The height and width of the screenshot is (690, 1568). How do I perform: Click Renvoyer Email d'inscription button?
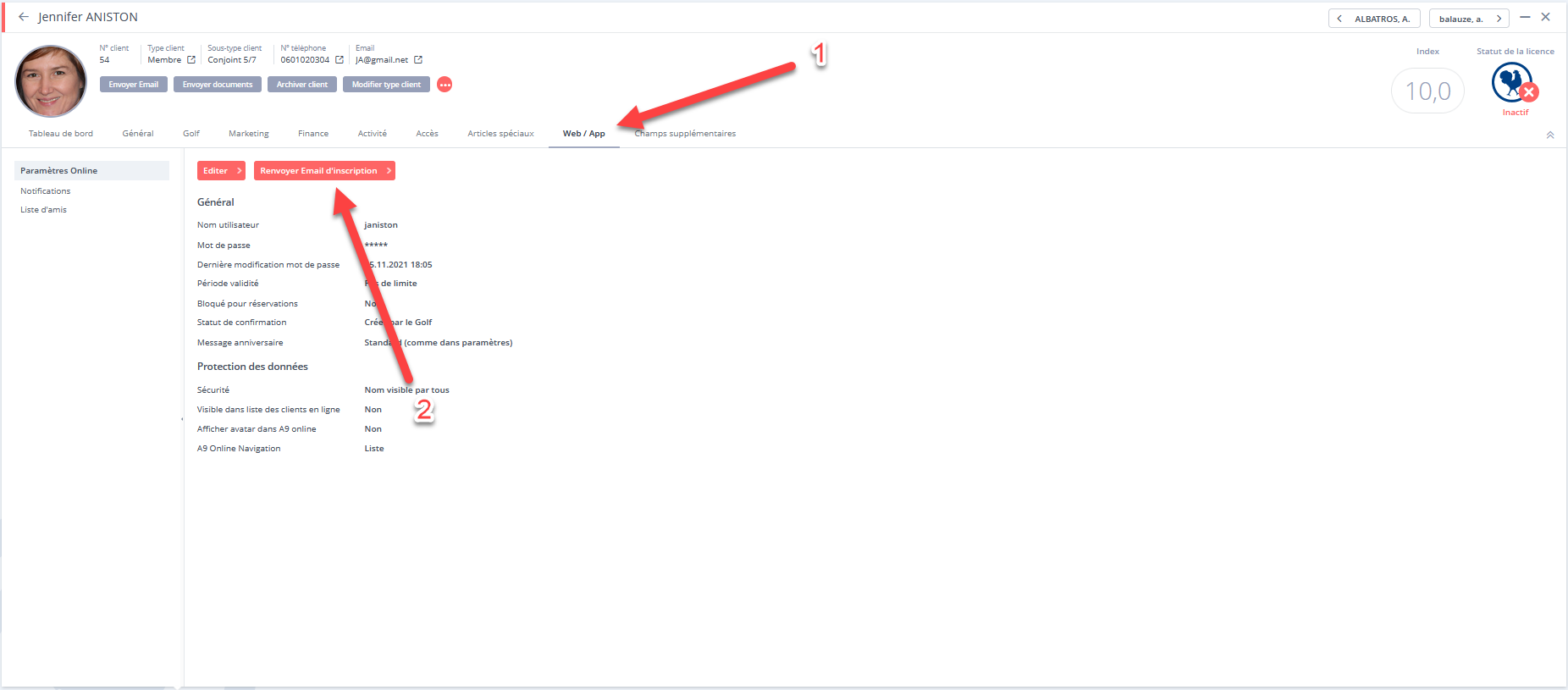(x=324, y=171)
